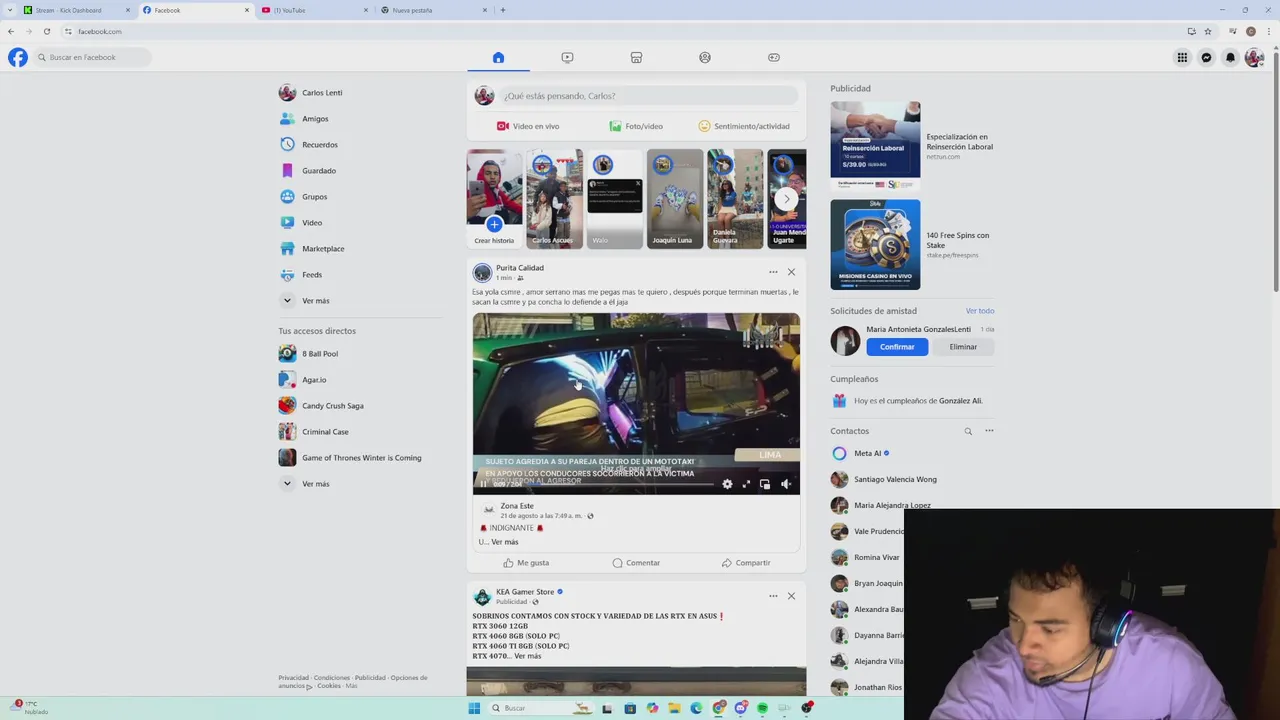Expand Zona Este post text Ver más
The height and width of the screenshot is (720, 1280).
coord(505,542)
